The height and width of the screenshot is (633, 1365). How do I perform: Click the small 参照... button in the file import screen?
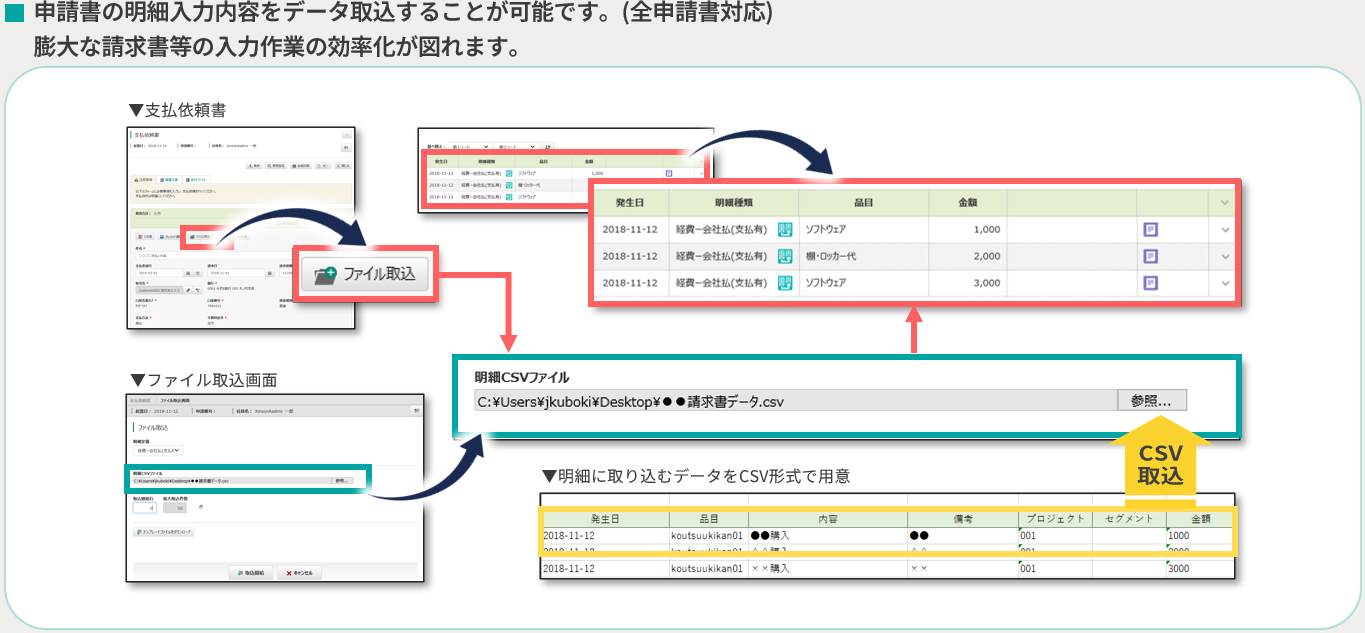pyautogui.click(x=341, y=481)
